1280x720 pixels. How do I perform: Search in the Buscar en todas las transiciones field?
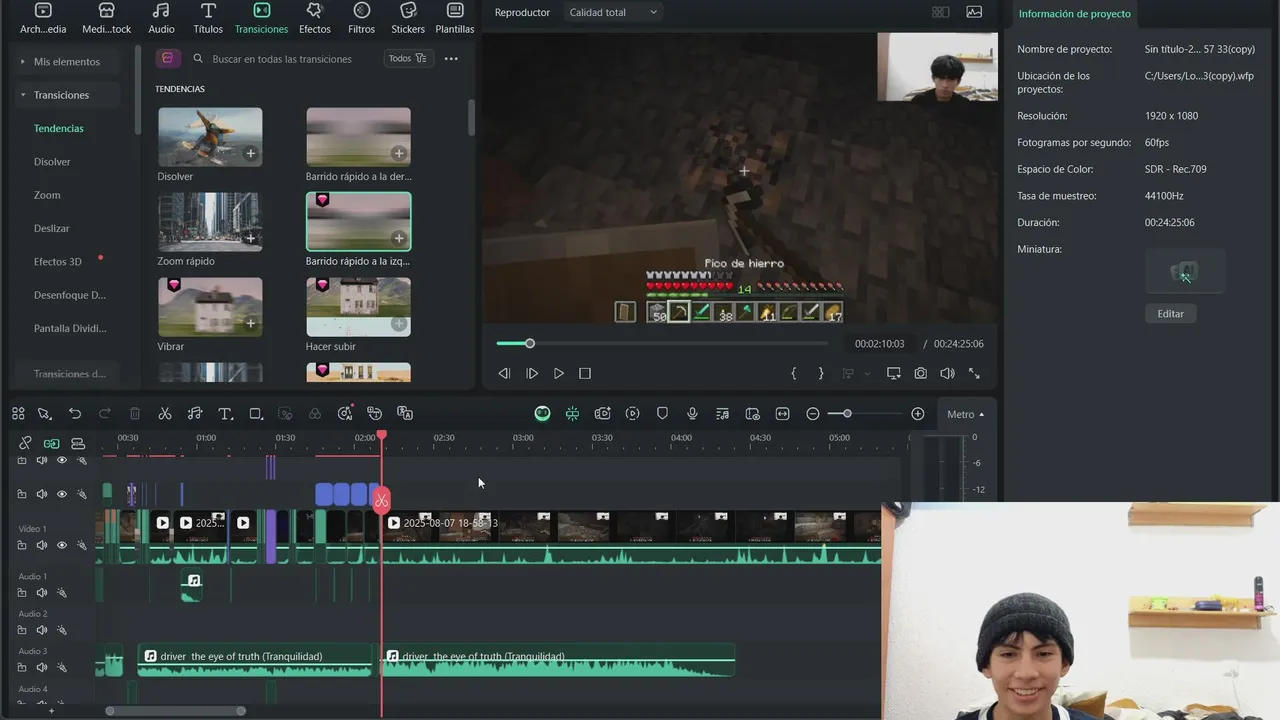click(282, 59)
